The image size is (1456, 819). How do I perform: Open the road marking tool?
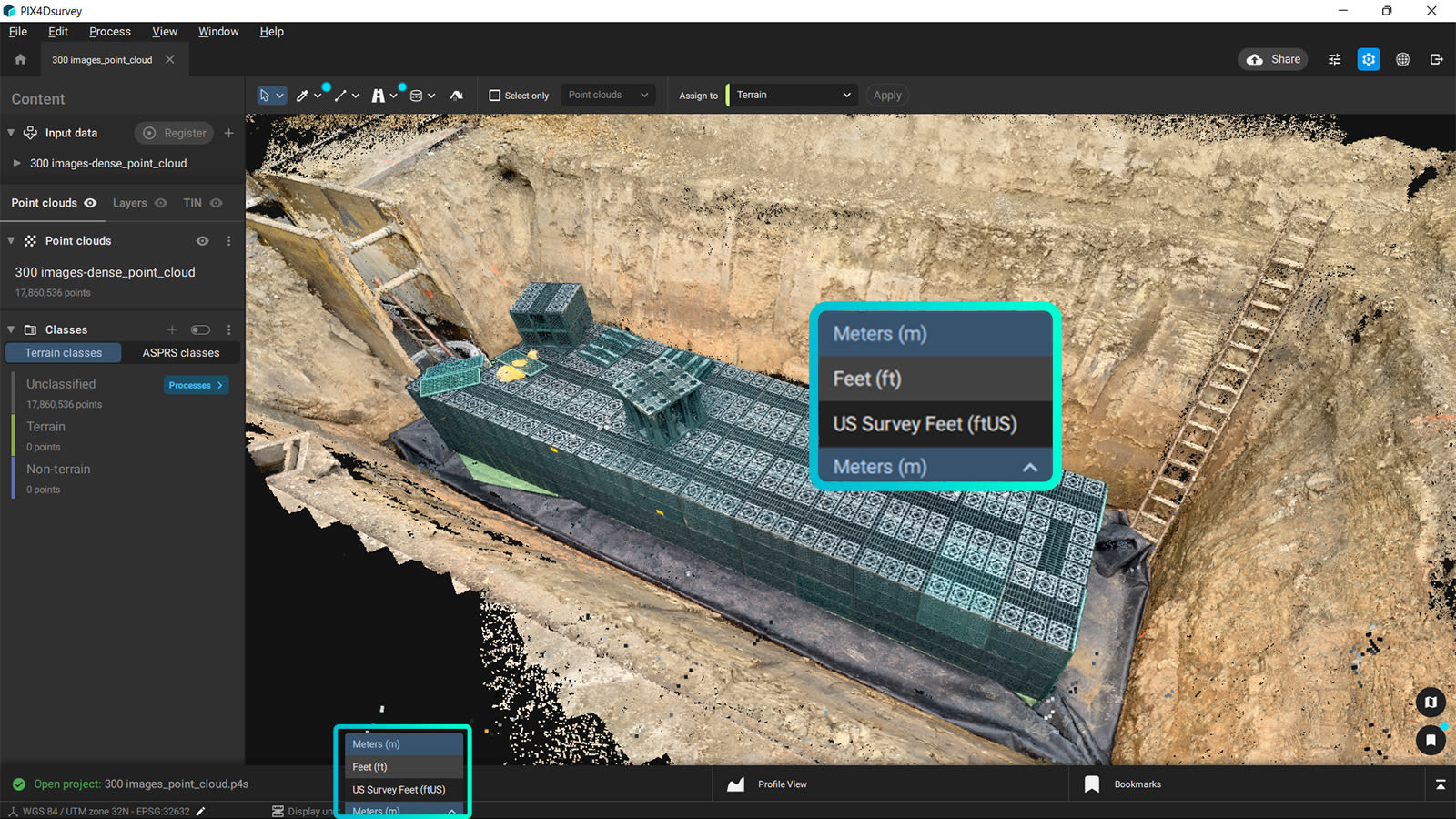[x=379, y=96]
